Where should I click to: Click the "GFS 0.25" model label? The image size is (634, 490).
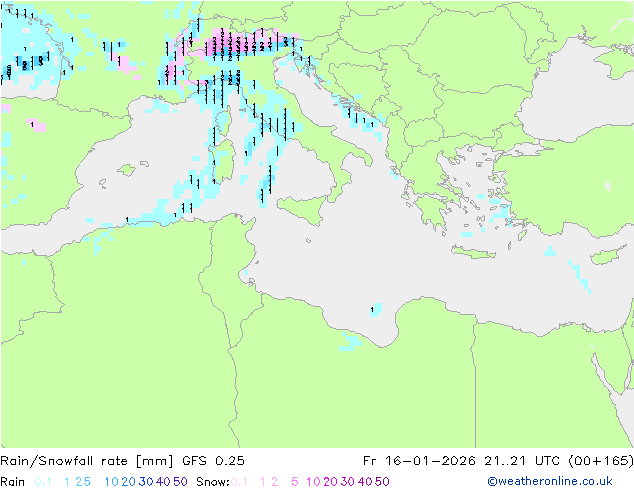click(213, 461)
